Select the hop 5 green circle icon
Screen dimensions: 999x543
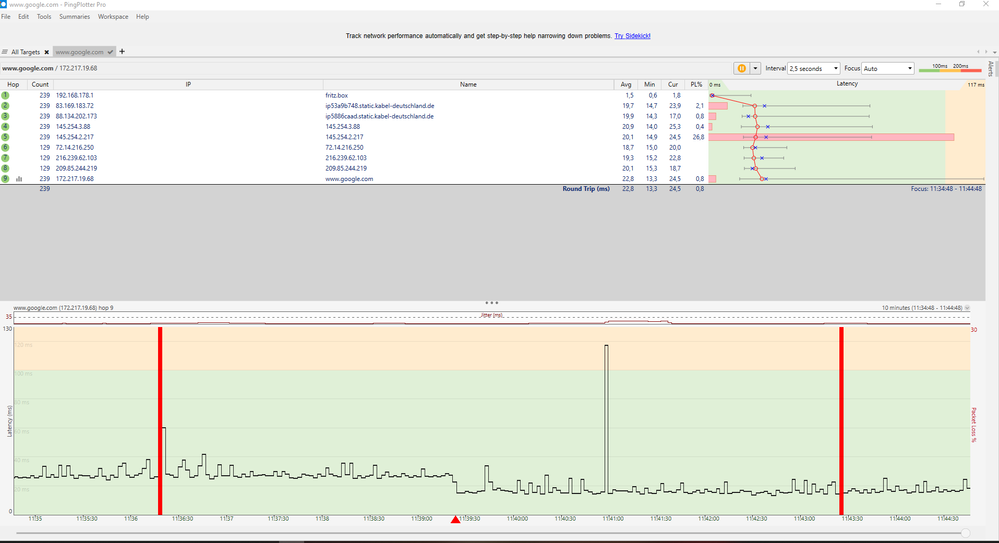pos(5,137)
